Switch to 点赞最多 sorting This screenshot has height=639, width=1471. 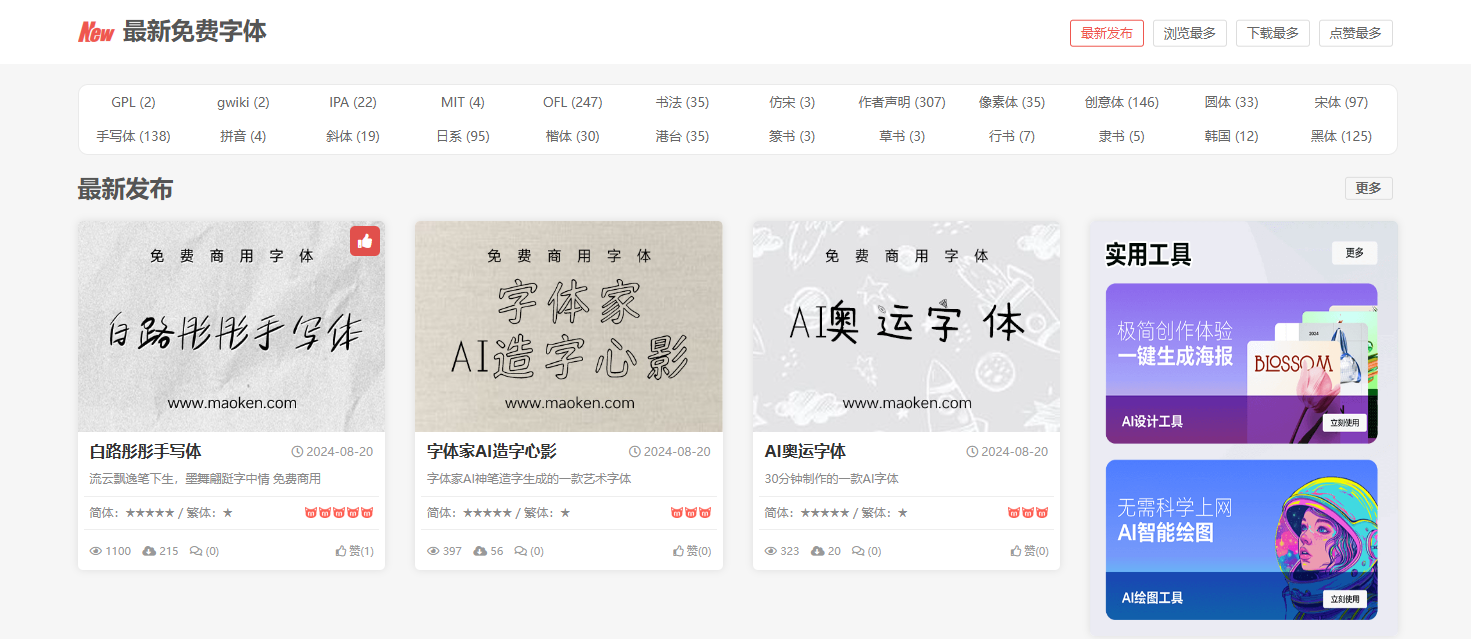click(x=1355, y=33)
